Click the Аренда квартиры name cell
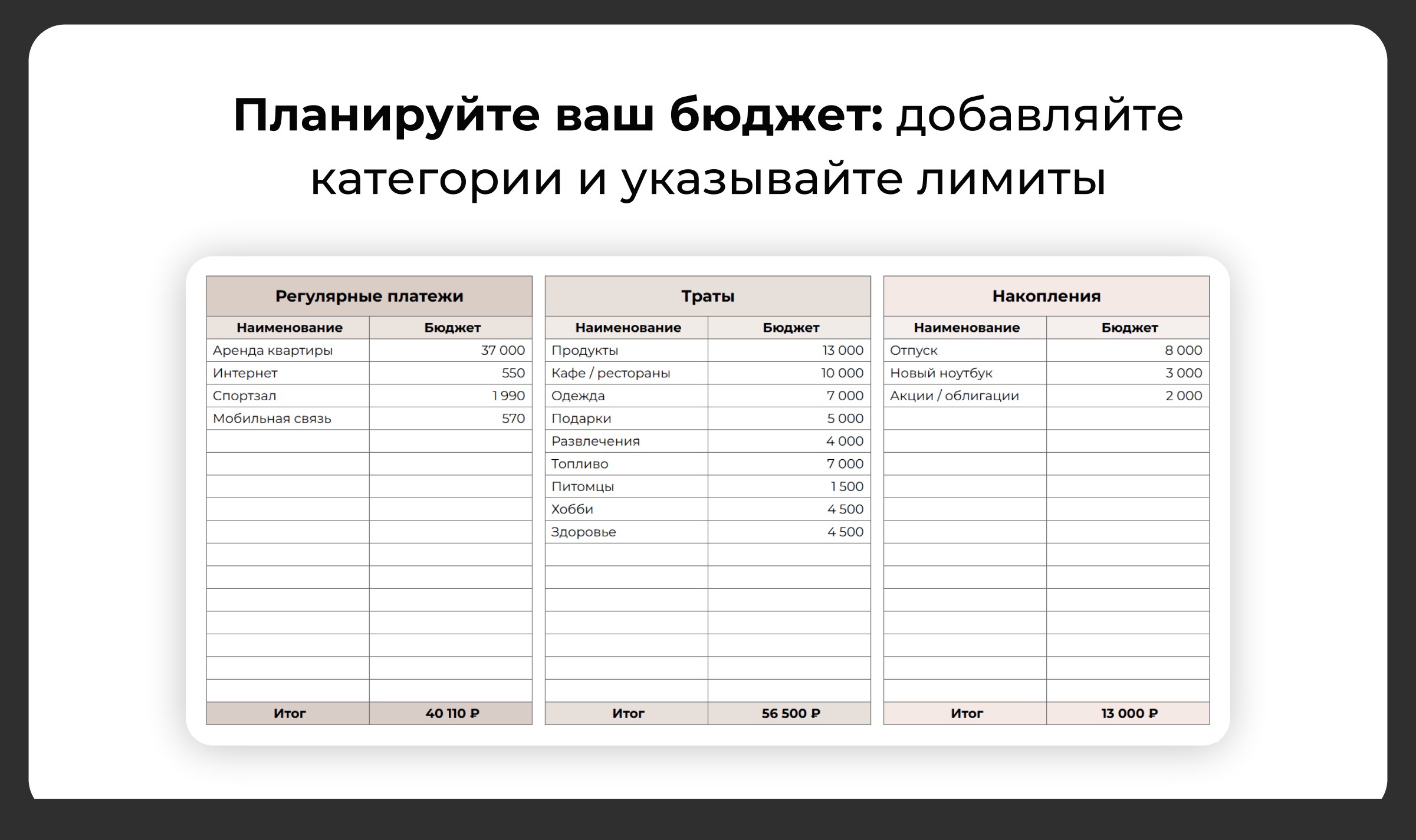This screenshot has width=1416, height=840. [288, 350]
